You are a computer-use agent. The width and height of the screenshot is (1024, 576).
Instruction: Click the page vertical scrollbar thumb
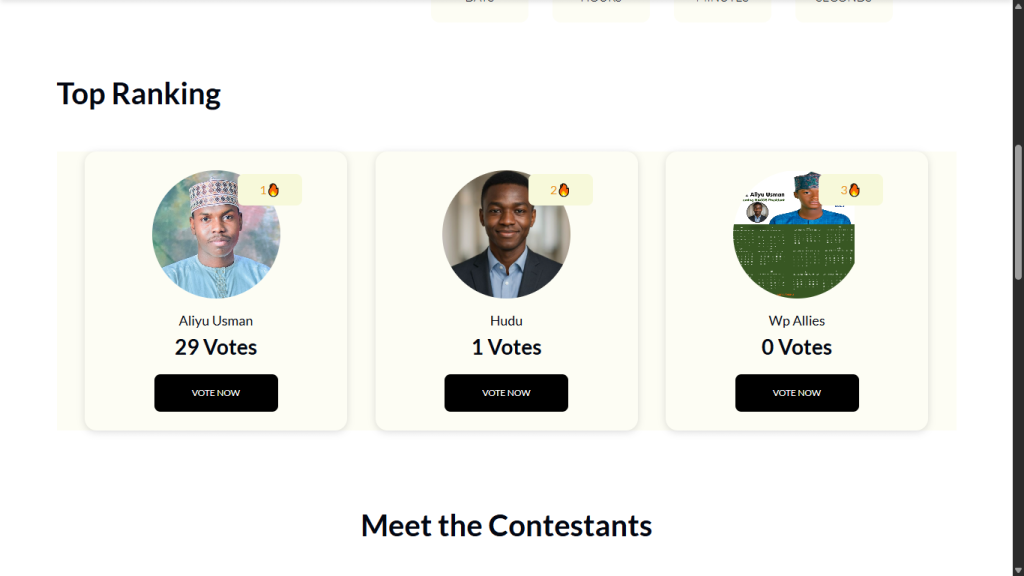tap(1018, 210)
